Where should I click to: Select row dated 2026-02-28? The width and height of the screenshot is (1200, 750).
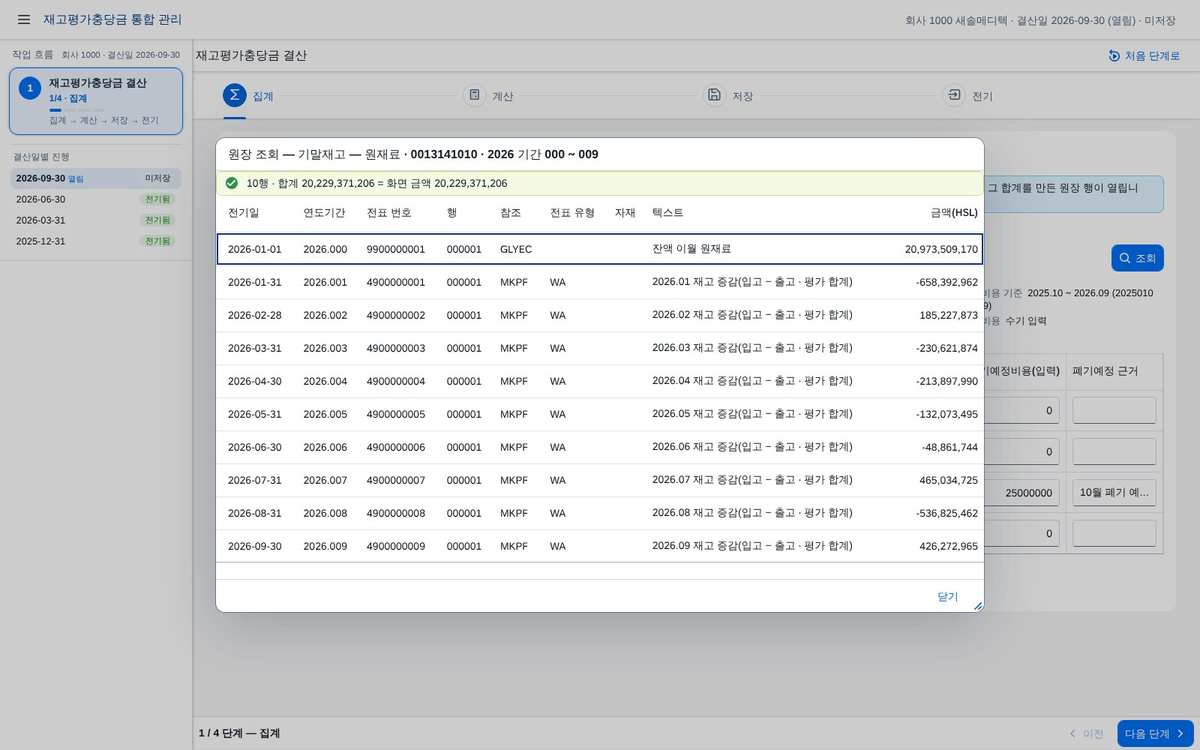point(600,315)
